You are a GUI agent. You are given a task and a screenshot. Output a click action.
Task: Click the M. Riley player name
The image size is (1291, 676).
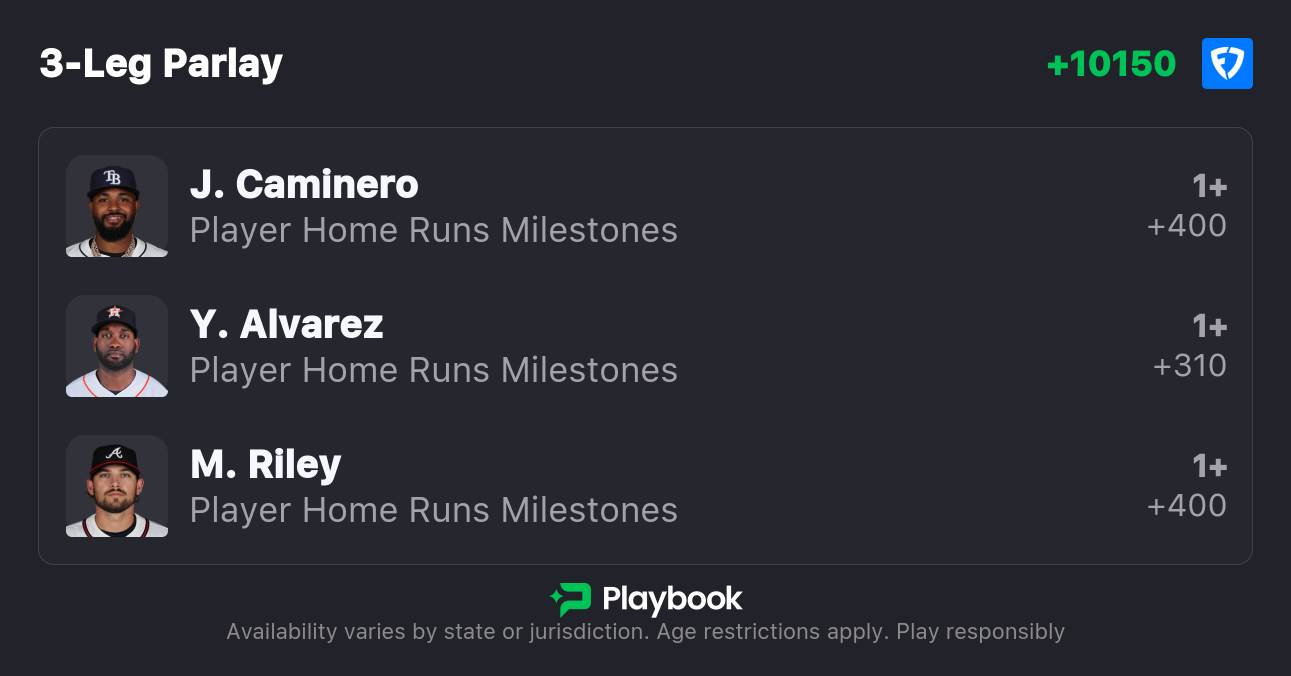click(x=266, y=464)
